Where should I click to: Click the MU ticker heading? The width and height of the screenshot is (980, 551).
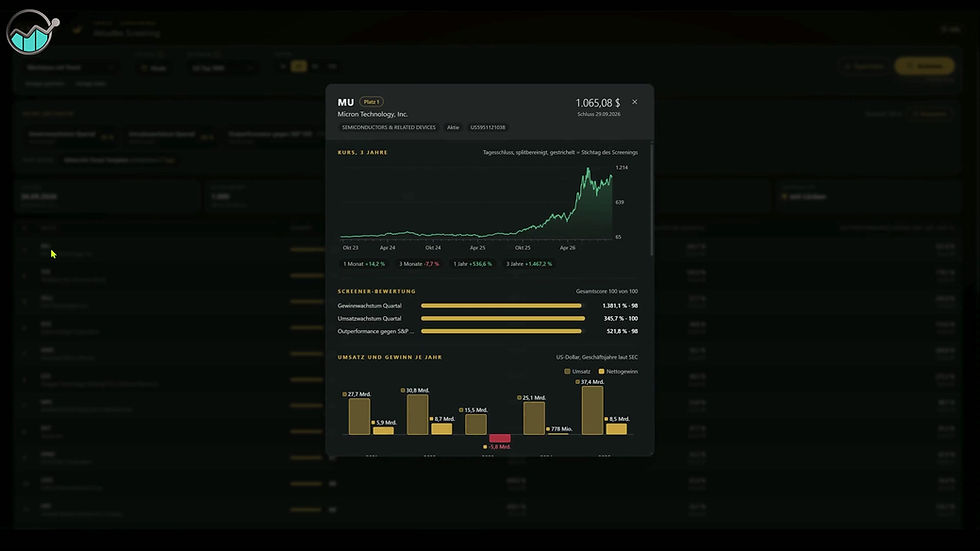click(x=346, y=102)
